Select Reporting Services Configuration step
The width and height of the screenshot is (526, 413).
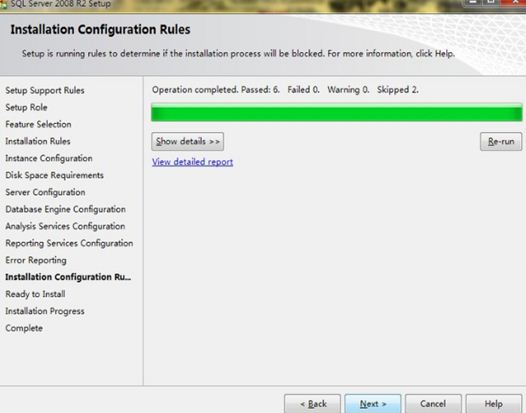(x=69, y=243)
